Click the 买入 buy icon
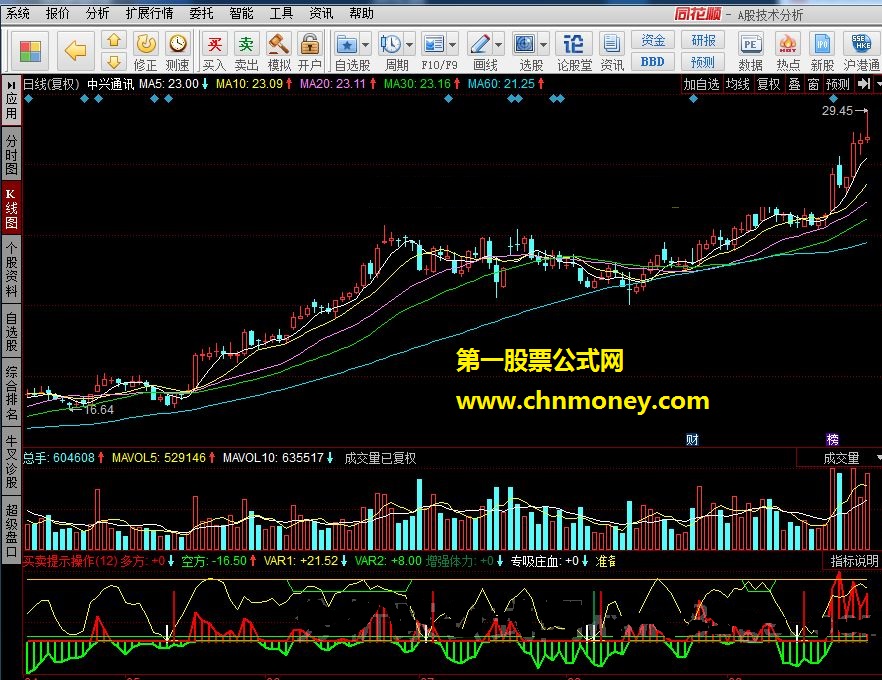The image size is (882, 680). tap(214, 51)
